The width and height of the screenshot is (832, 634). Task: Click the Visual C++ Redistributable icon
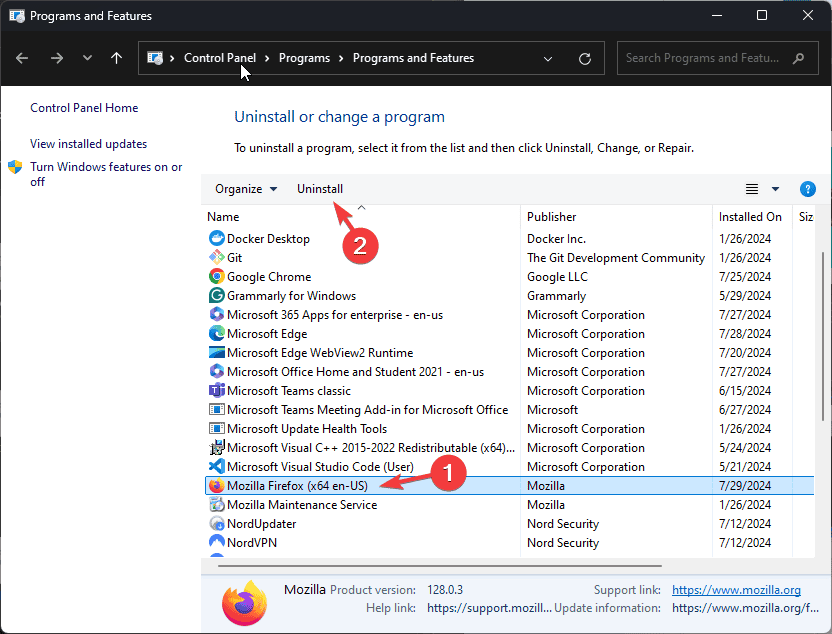pos(216,448)
